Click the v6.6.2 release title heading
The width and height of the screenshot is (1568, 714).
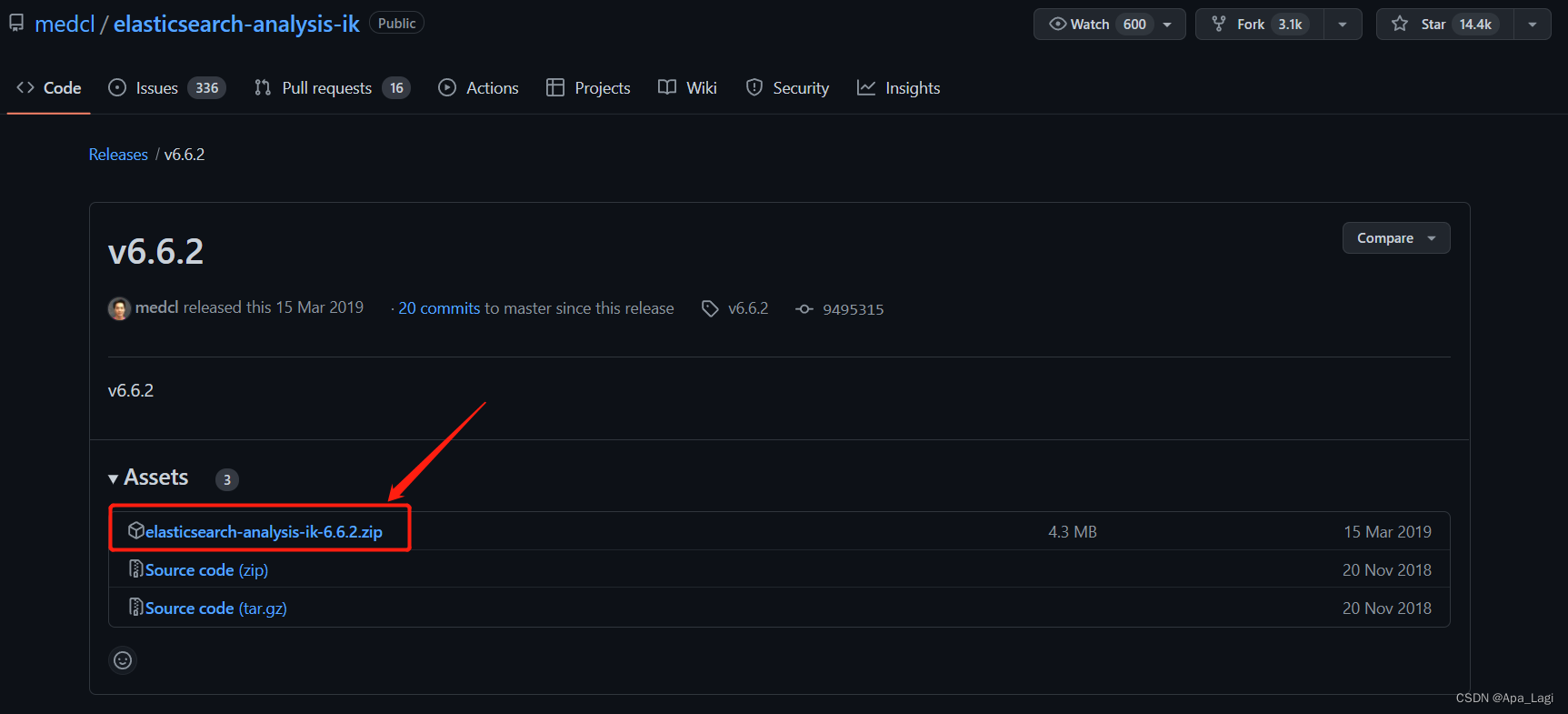pyautogui.click(x=155, y=252)
